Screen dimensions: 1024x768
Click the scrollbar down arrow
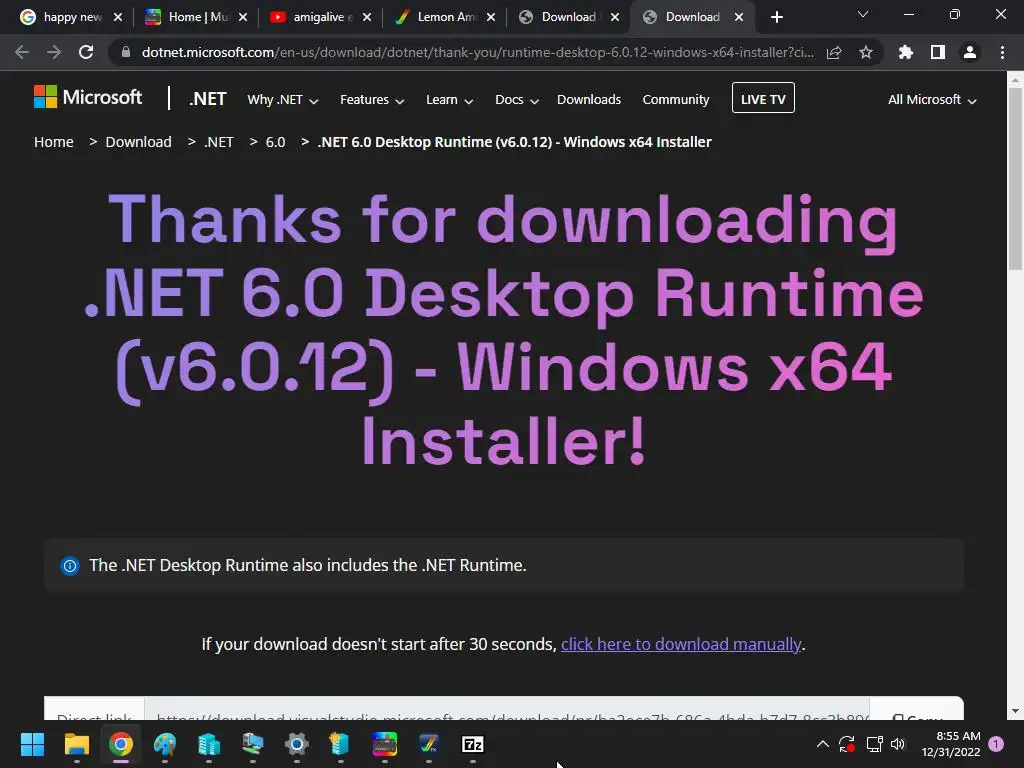(1015, 711)
